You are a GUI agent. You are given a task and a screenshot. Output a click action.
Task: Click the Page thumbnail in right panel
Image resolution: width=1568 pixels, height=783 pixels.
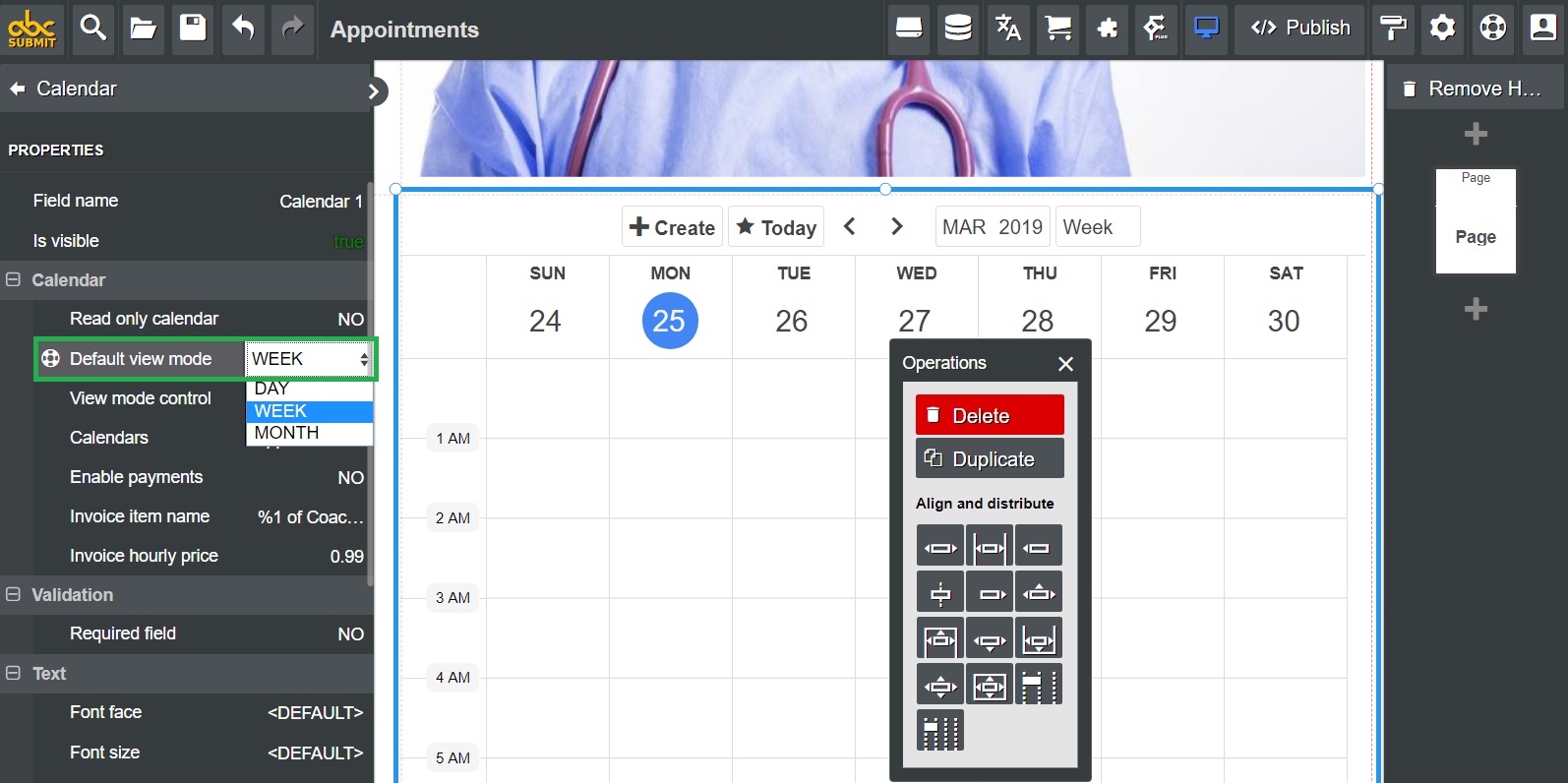1476,221
